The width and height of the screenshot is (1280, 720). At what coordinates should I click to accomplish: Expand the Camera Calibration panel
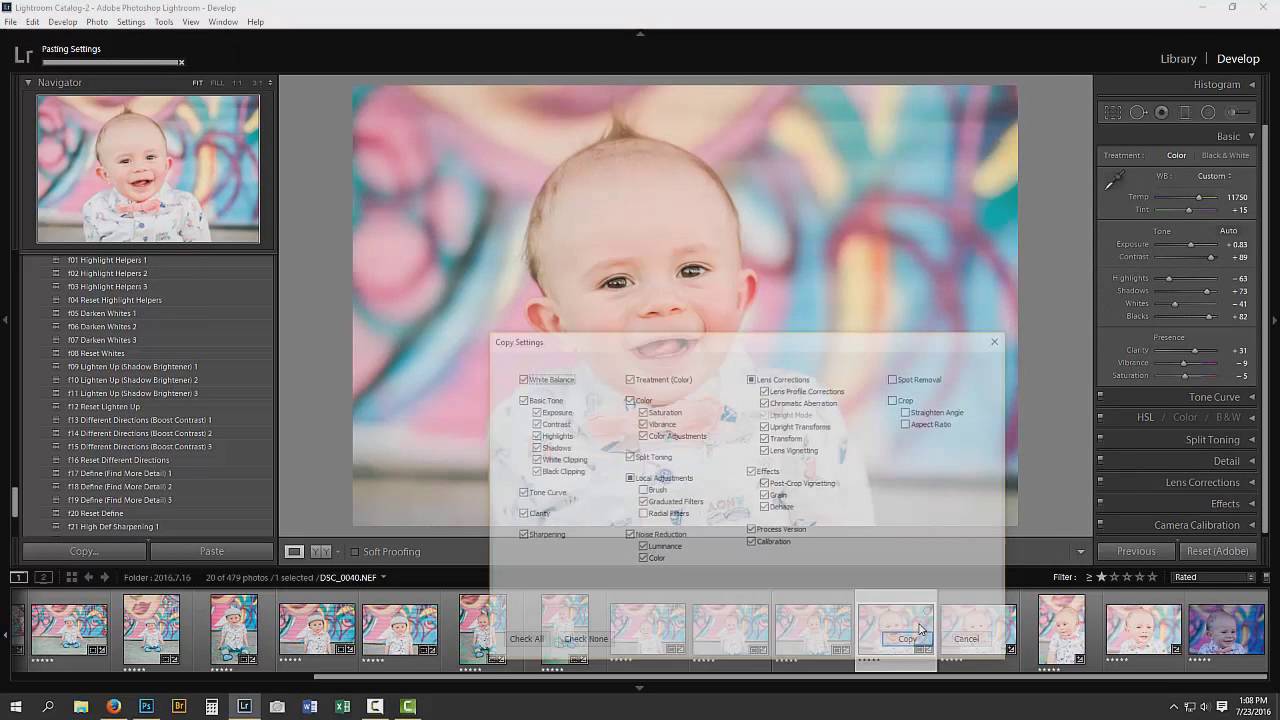pyautogui.click(x=1252, y=525)
